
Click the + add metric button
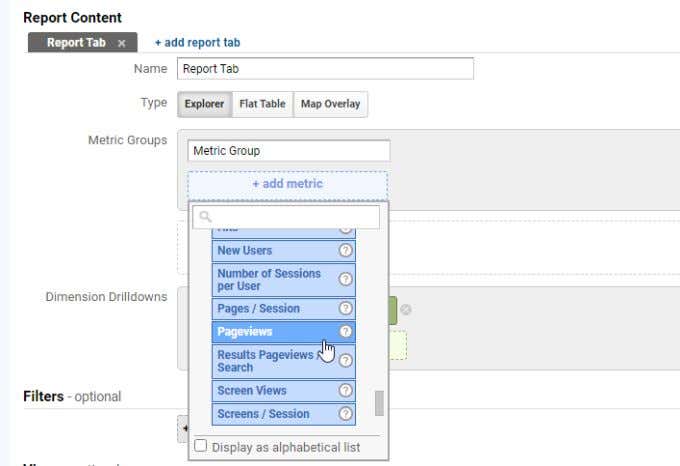click(x=288, y=184)
